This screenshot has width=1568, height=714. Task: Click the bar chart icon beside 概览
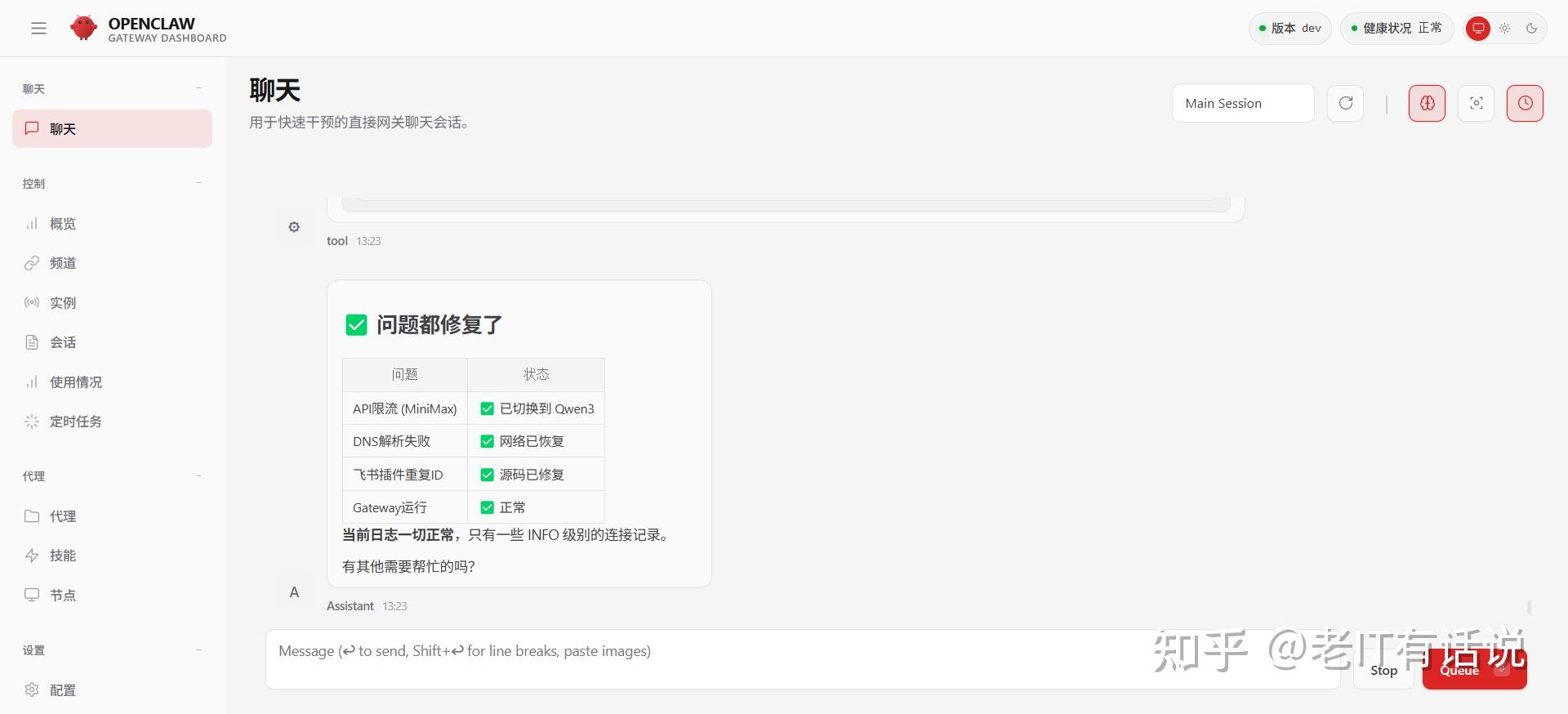tap(32, 224)
